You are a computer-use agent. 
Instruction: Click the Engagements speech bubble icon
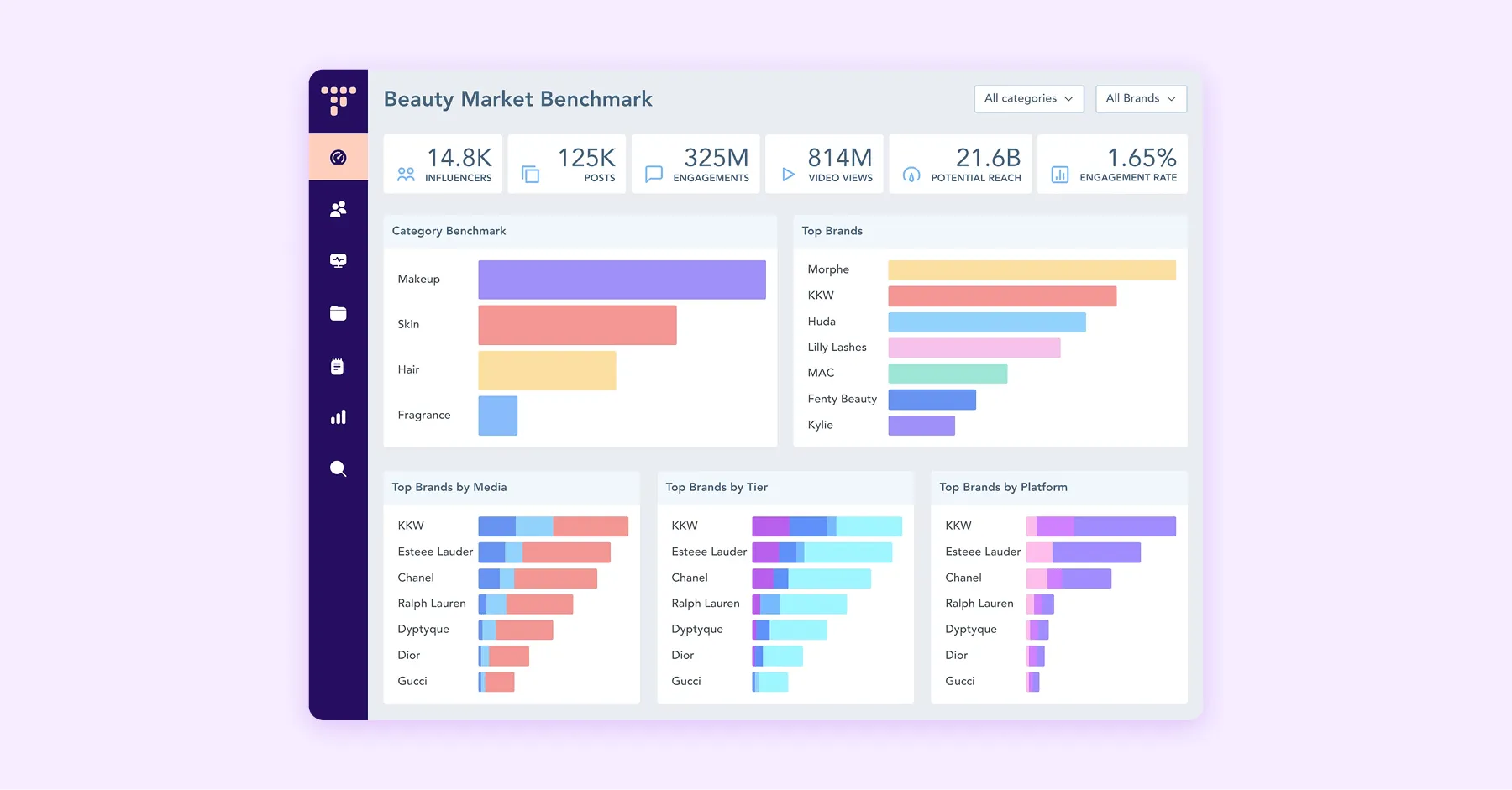pos(654,174)
